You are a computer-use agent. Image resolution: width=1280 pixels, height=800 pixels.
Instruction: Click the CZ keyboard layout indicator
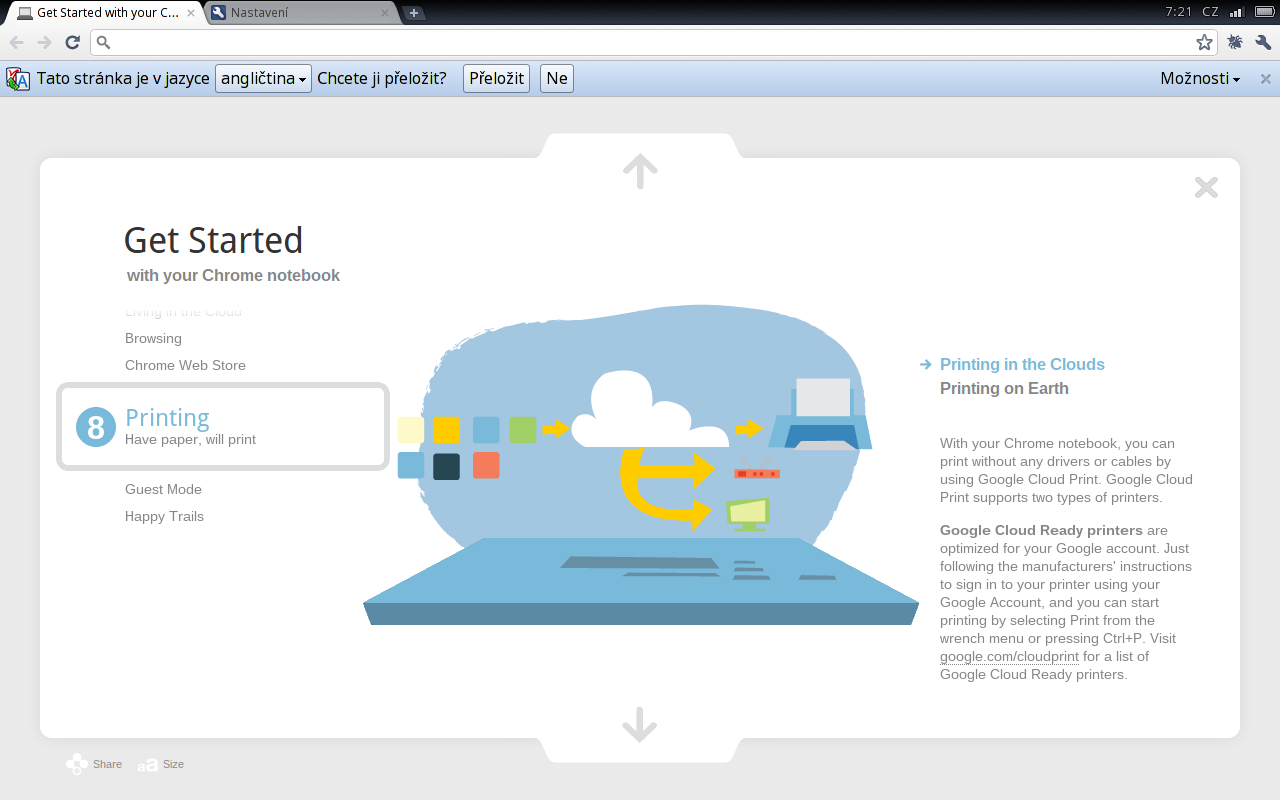[1210, 12]
